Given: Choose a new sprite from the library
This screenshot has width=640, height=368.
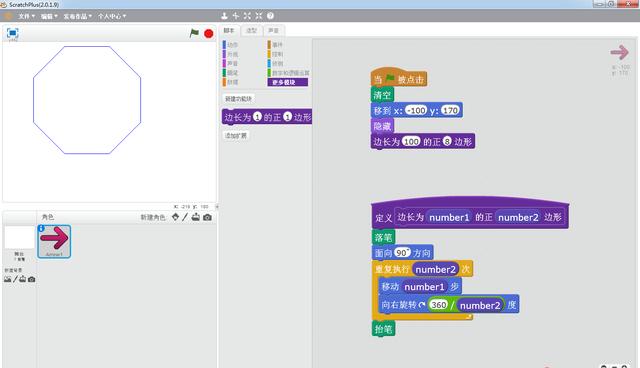Looking at the screenshot, I should (x=176, y=217).
